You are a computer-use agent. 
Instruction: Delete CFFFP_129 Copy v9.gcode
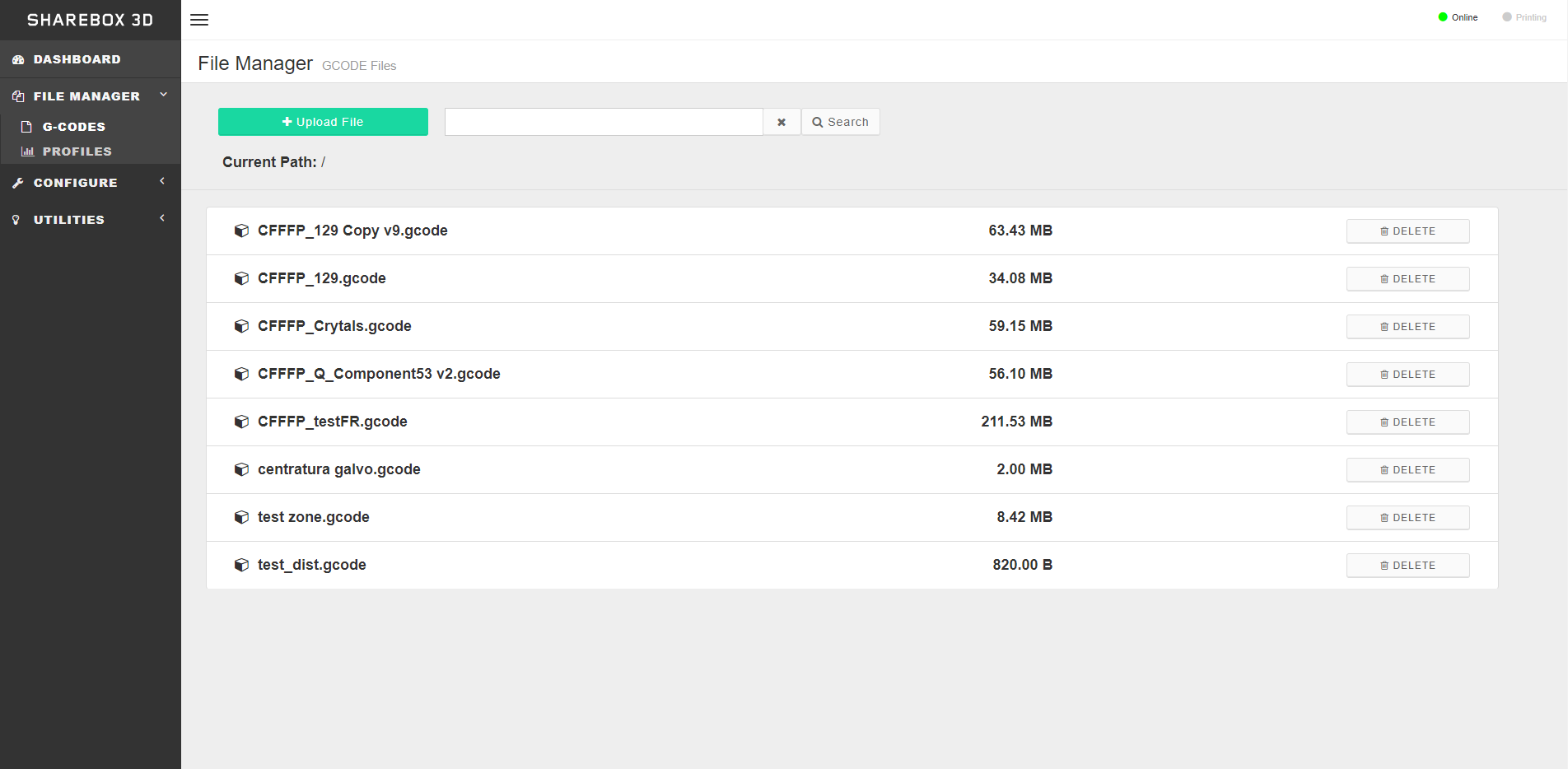(x=1408, y=231)
